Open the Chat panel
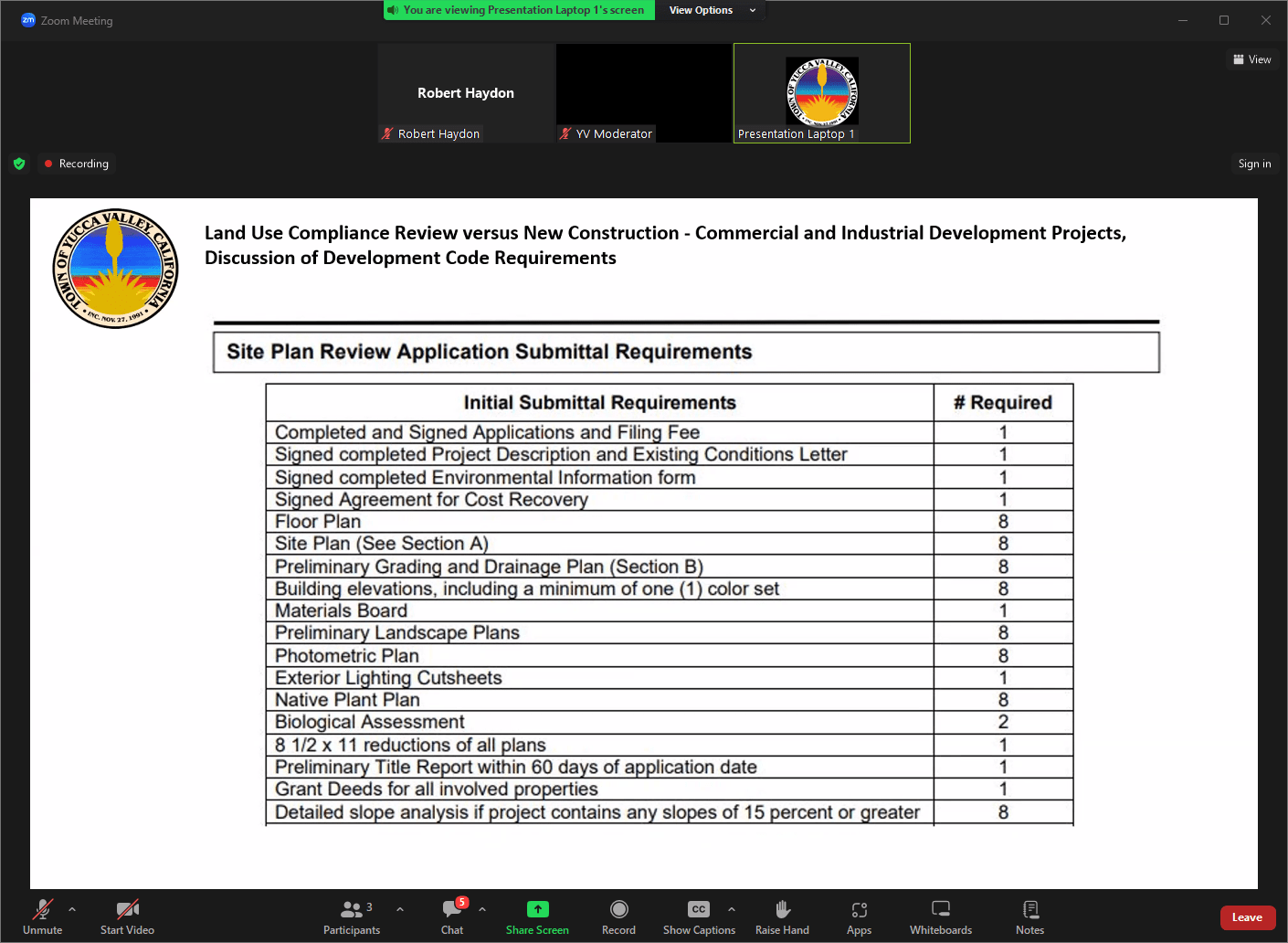This screenshot has width=1288, height=943. (453, 917)
